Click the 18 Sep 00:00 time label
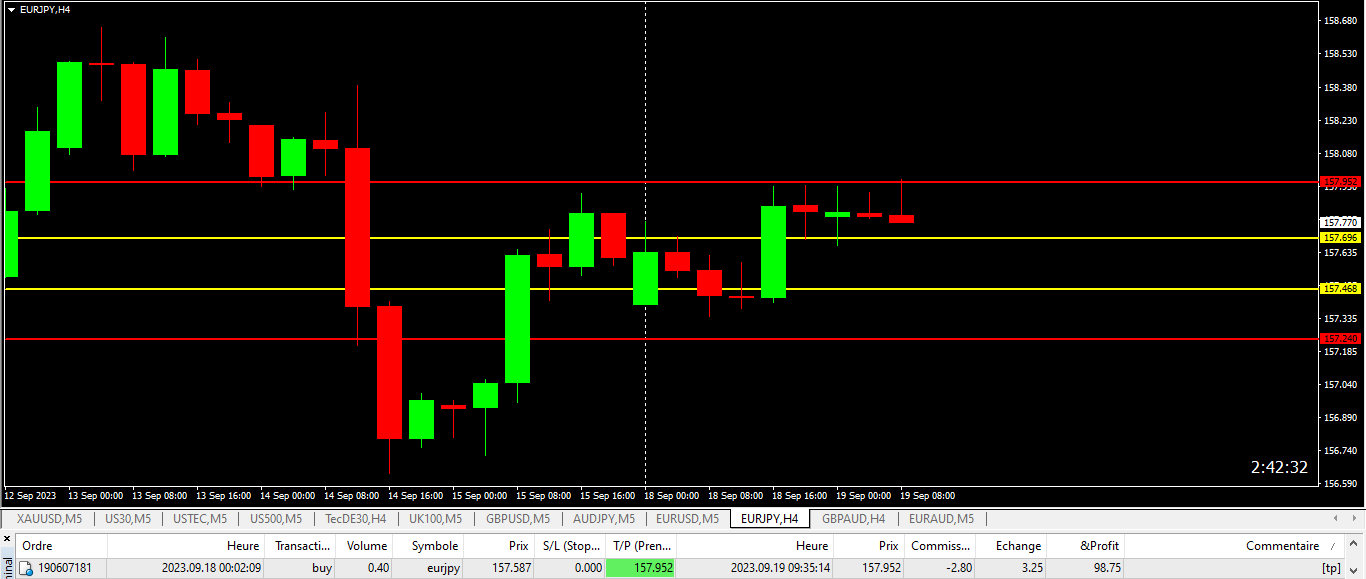 [x=671, y=495]
